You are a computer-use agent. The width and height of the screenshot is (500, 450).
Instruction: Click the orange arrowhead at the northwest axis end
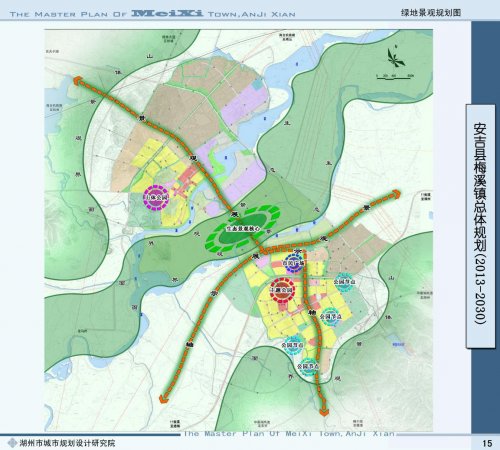[78, 81]
